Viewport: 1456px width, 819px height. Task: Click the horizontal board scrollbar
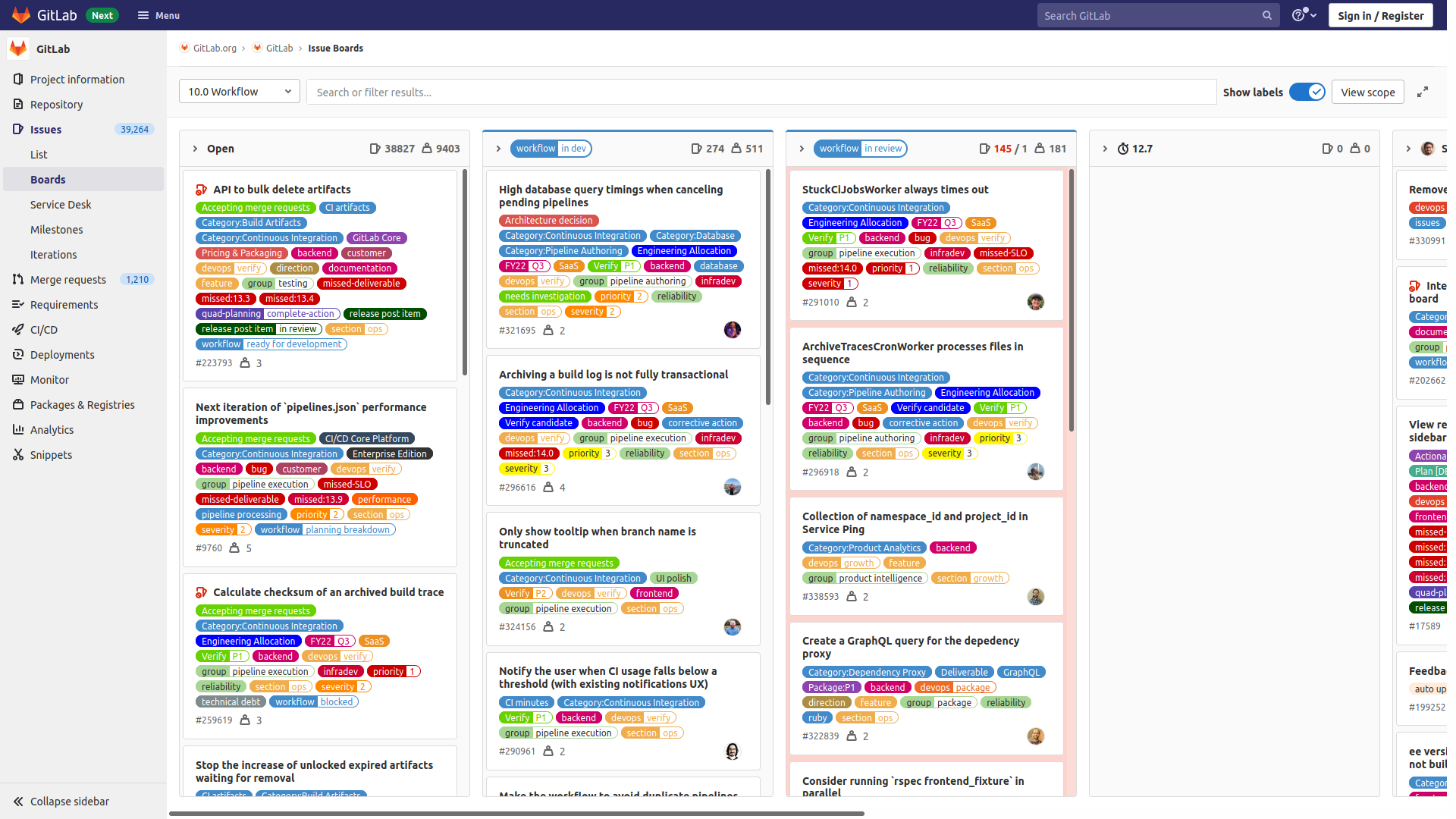coord(516,814)
